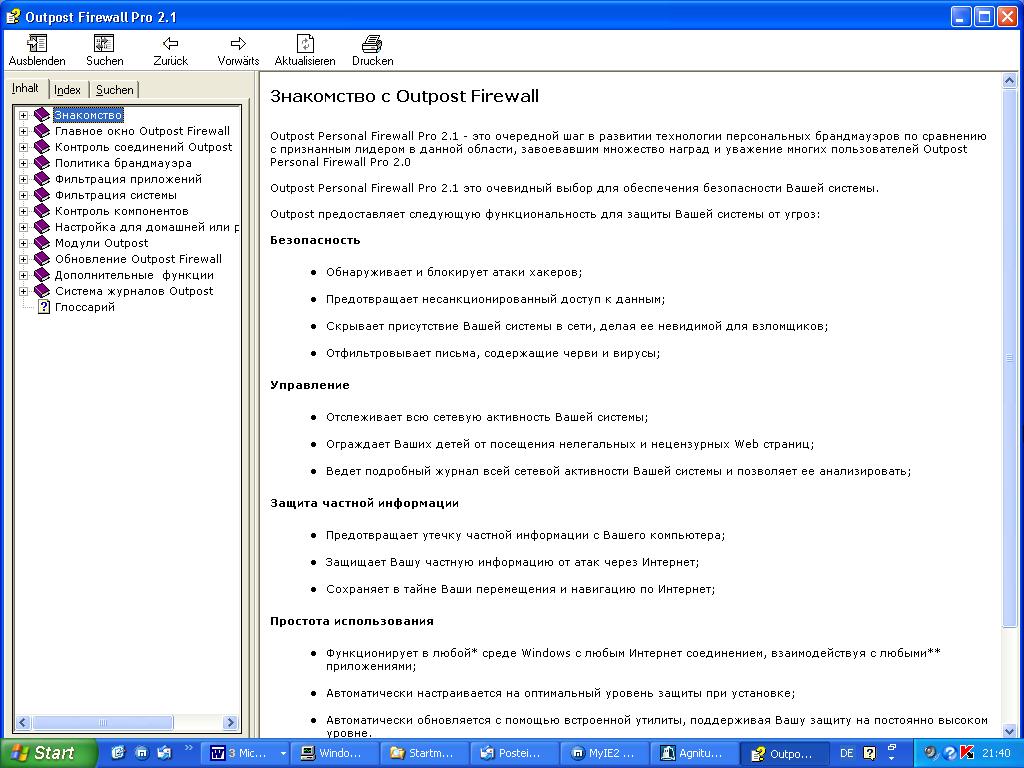
Task: Expand the Фильтрация приложений node
Action: [x=24, y=179]
